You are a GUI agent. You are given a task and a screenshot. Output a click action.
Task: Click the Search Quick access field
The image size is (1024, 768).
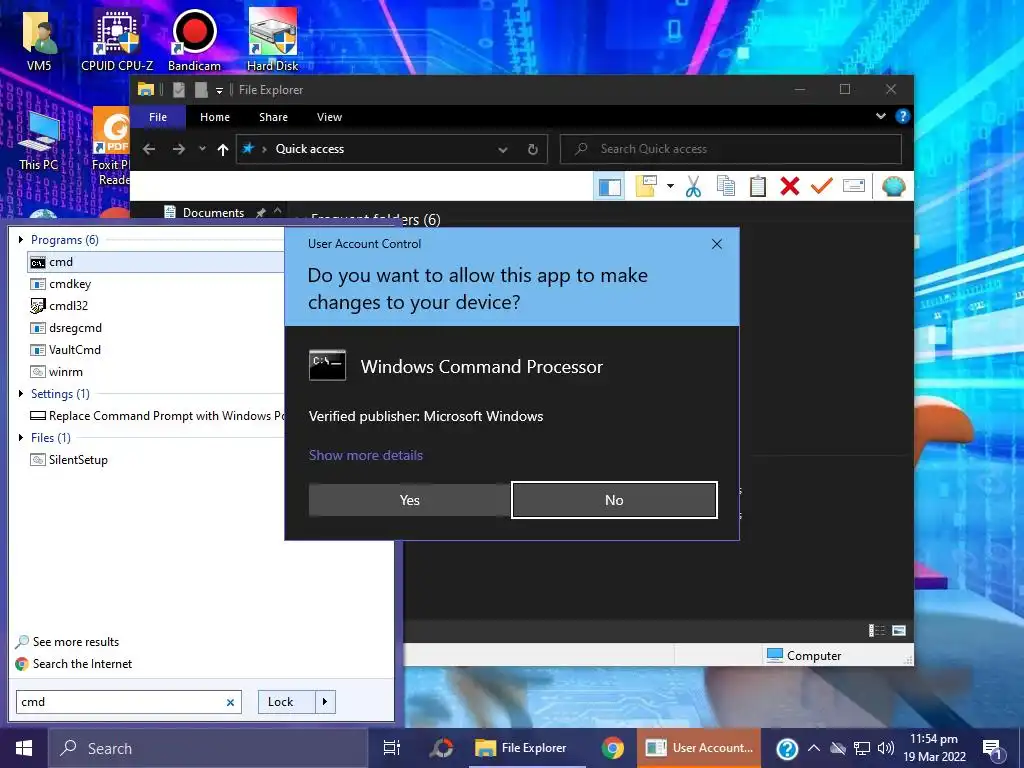click(x=731, y=149)
